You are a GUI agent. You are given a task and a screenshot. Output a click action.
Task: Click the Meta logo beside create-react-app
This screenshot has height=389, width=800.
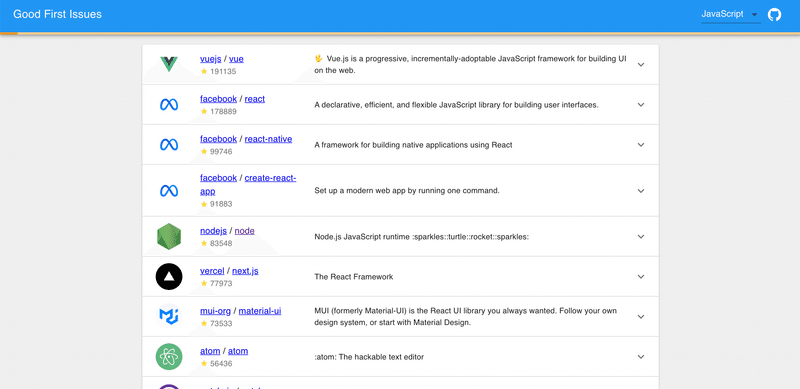(169, 191)
